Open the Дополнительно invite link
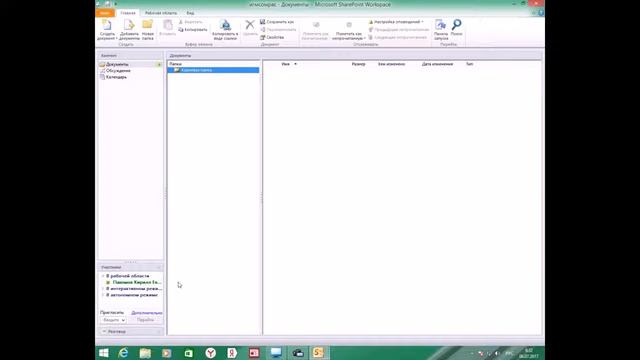640x360 pixels. click(x=147, y=313)
